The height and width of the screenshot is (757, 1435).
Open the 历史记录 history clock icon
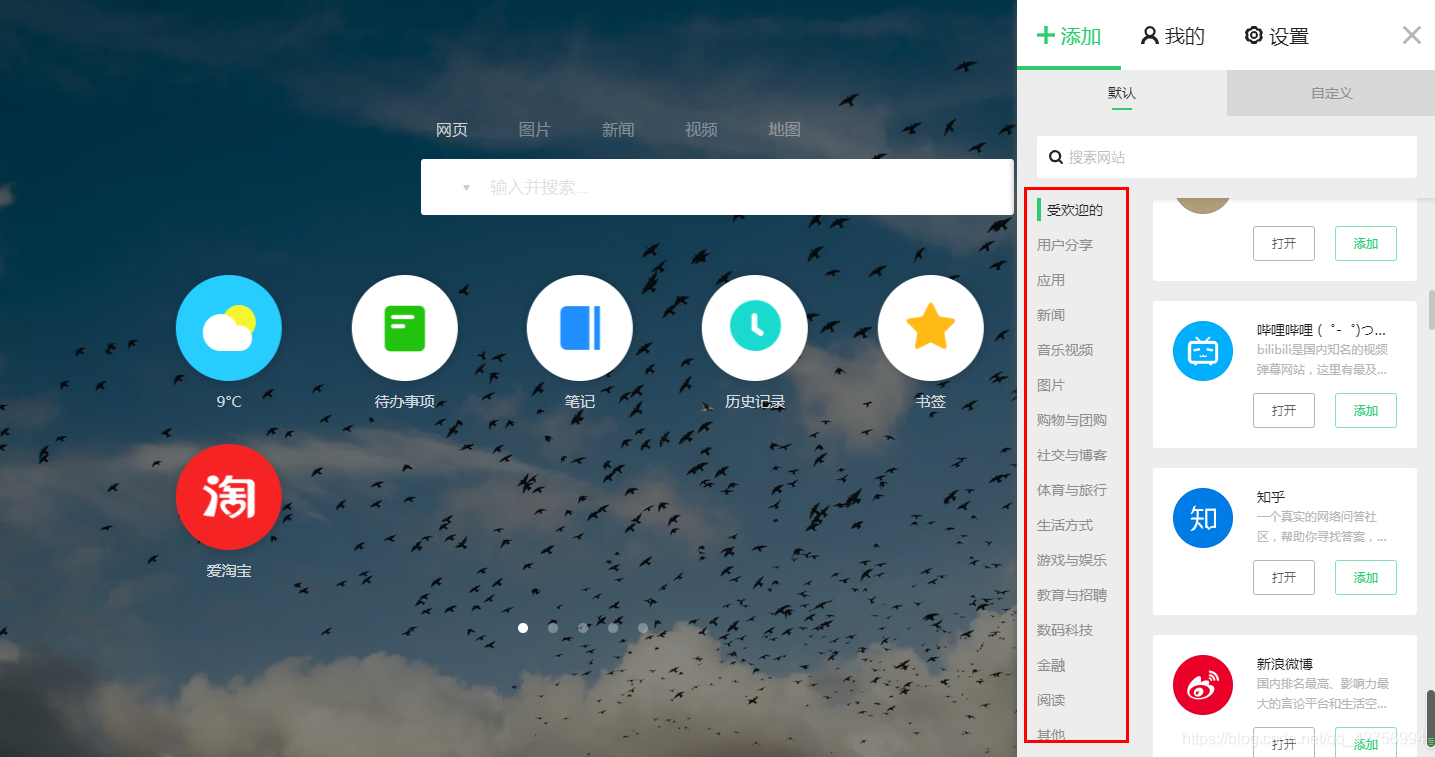pyautogui.click(x=755, y=328)
